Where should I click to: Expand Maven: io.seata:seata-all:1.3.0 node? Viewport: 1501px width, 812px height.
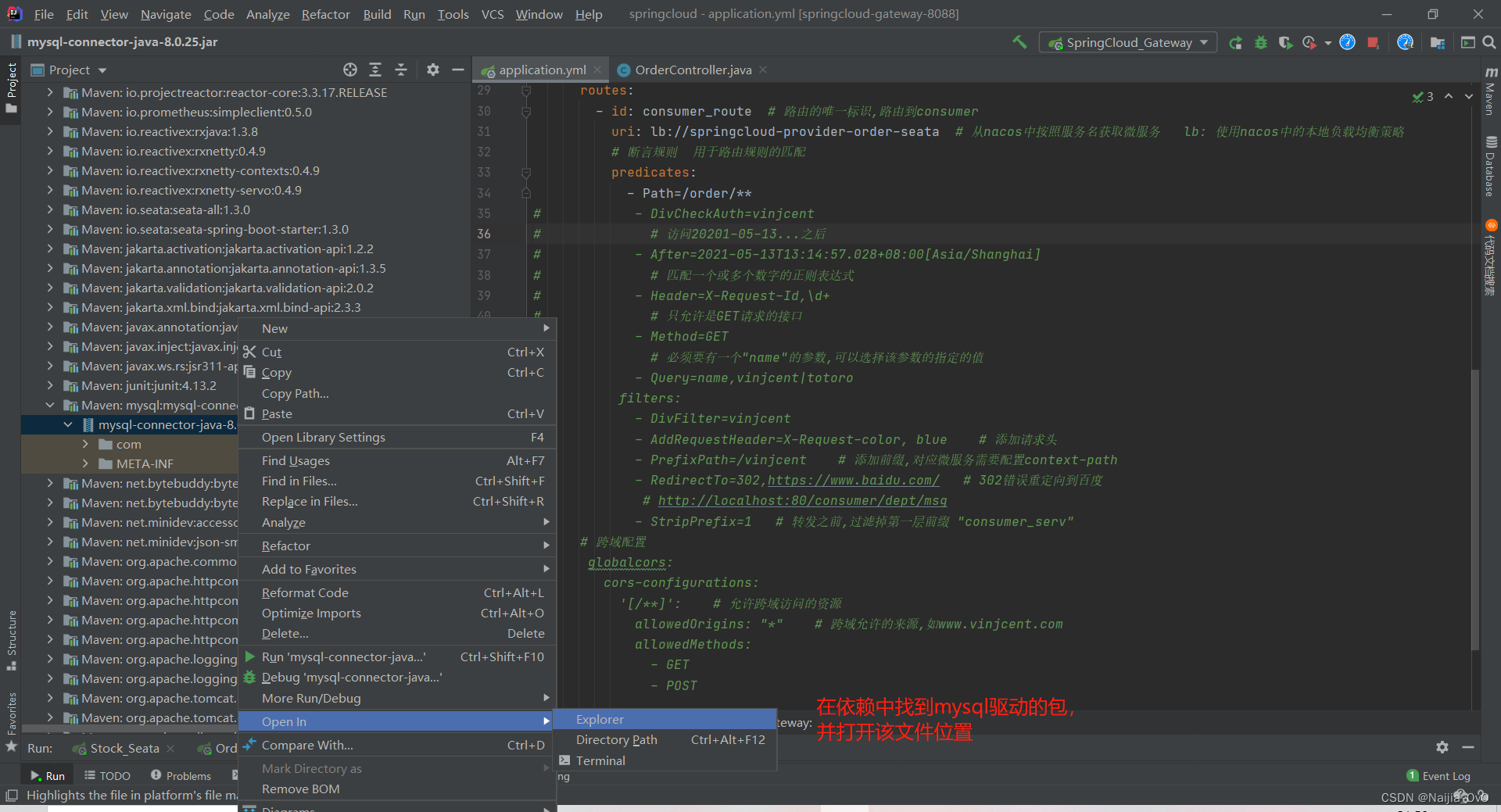click(50, 209)
